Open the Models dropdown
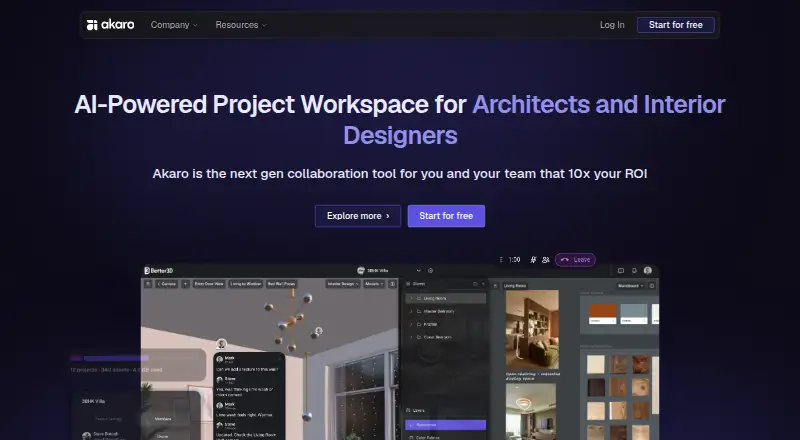Screen dimensions: 800x440 point(374,284)
